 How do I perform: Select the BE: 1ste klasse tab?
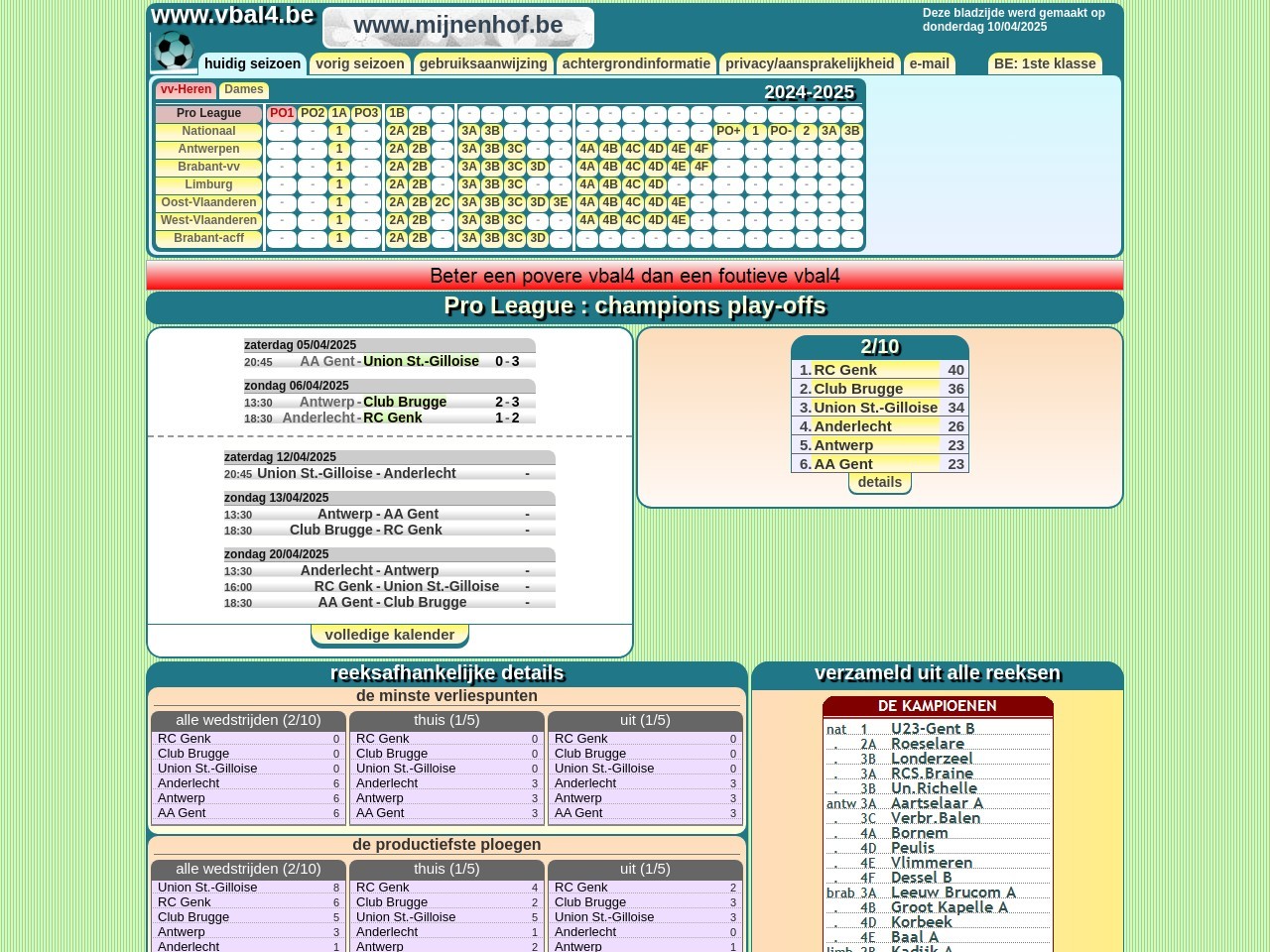point(1045,63)
